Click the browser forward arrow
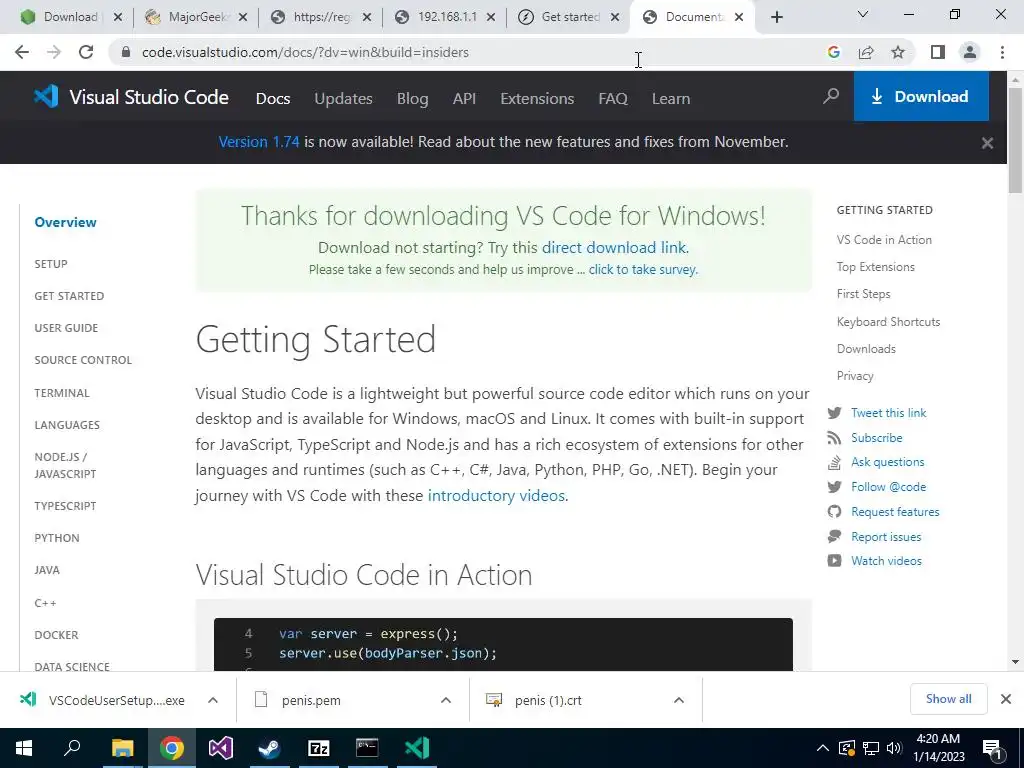1024x768 pixels. [54, 52]
